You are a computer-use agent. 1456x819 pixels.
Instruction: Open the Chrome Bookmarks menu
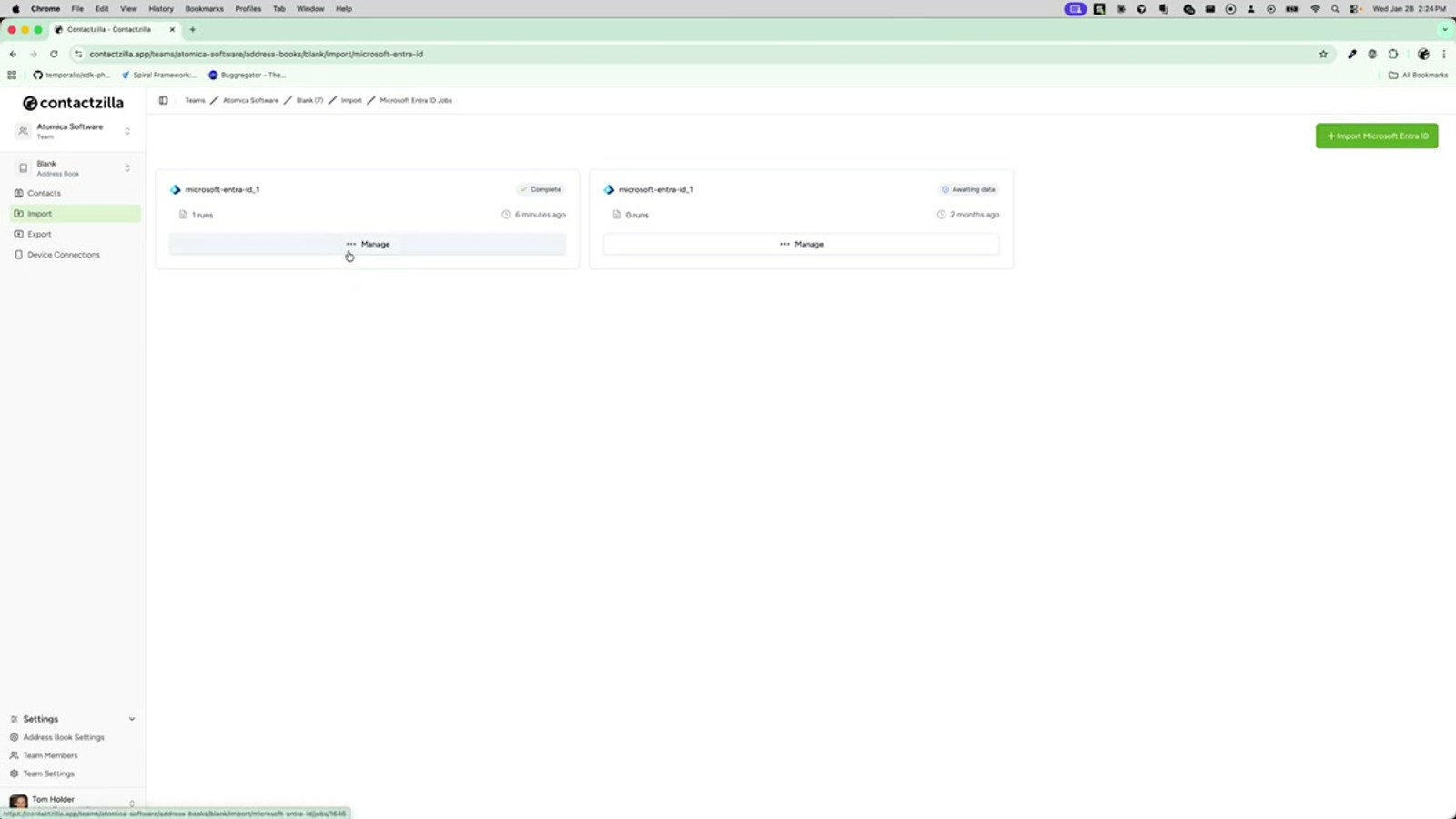click(x=204, y=9)
